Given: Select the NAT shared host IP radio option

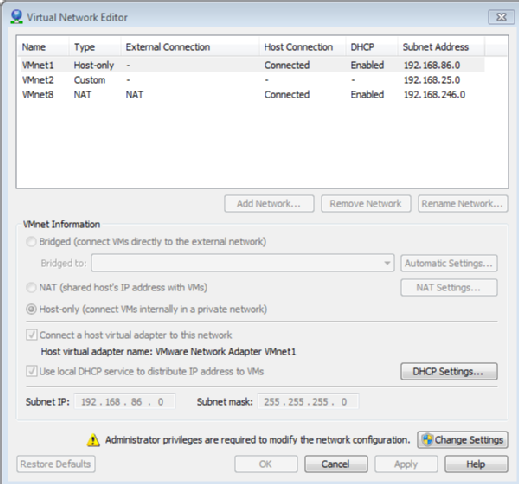Looking at the screenshot, I should (31, 287).
